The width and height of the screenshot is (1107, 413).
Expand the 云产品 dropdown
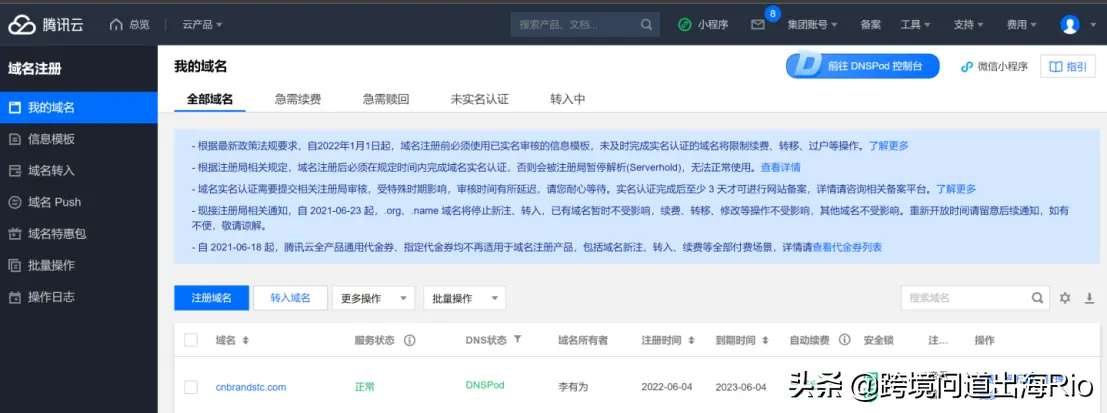(202, 25)
